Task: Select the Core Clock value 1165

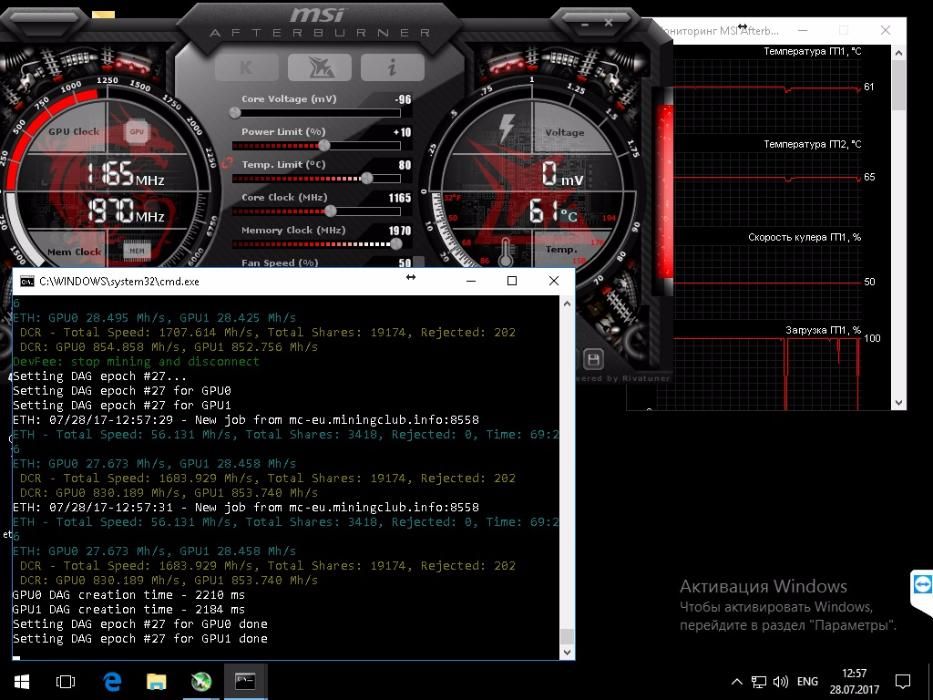Action: 400,198
